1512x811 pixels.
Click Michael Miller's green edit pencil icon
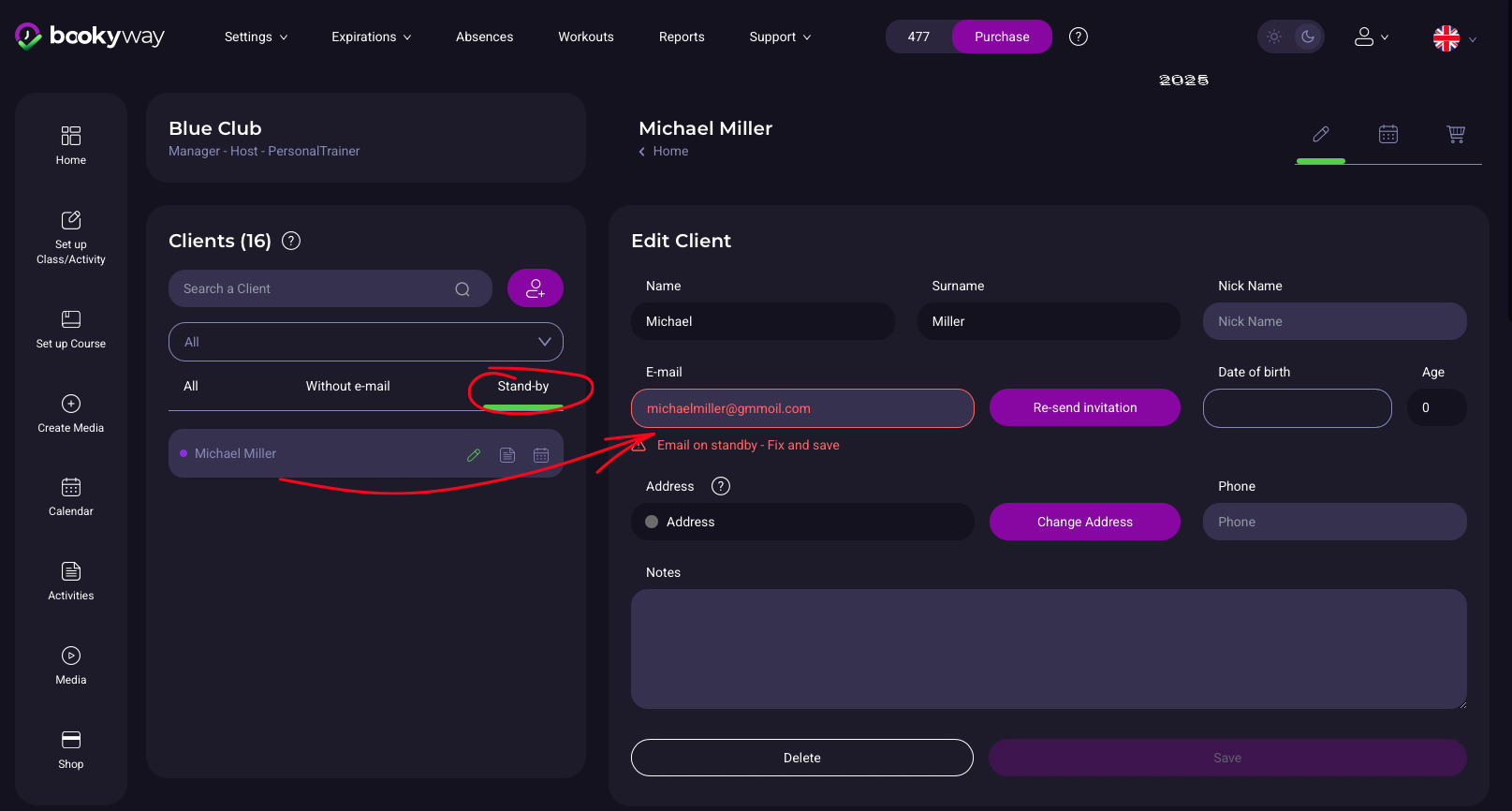(x=474, y=455)
